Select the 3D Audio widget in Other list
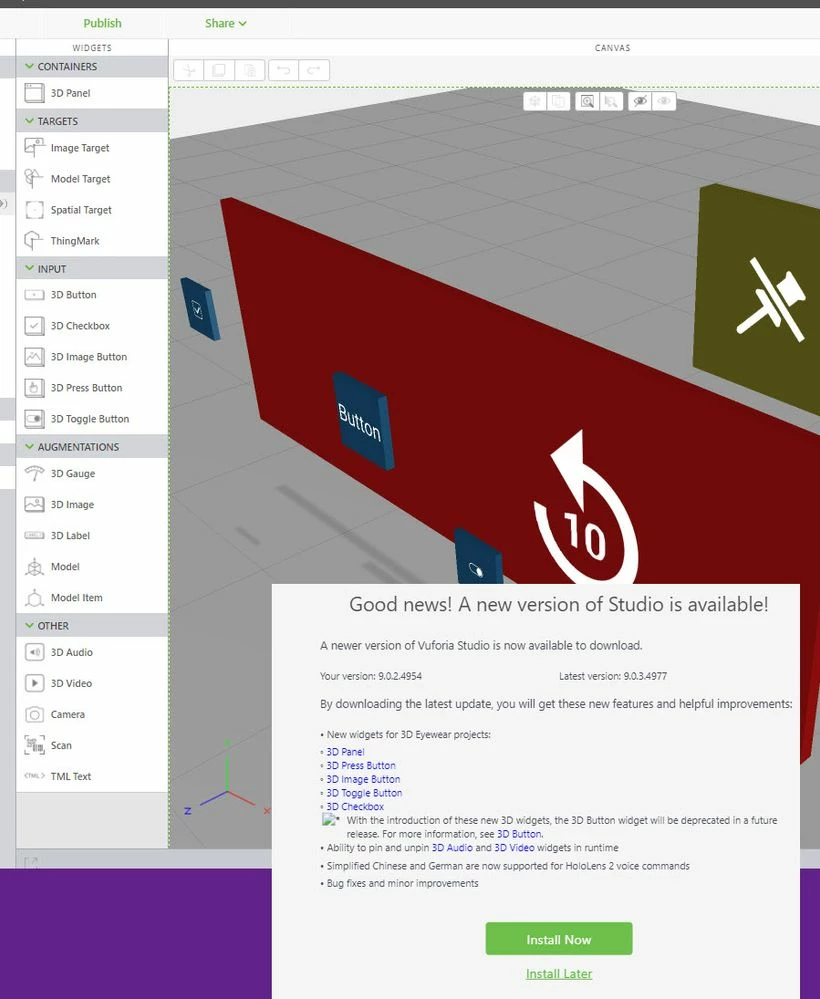The image size is (820, 999). [92, 652]
